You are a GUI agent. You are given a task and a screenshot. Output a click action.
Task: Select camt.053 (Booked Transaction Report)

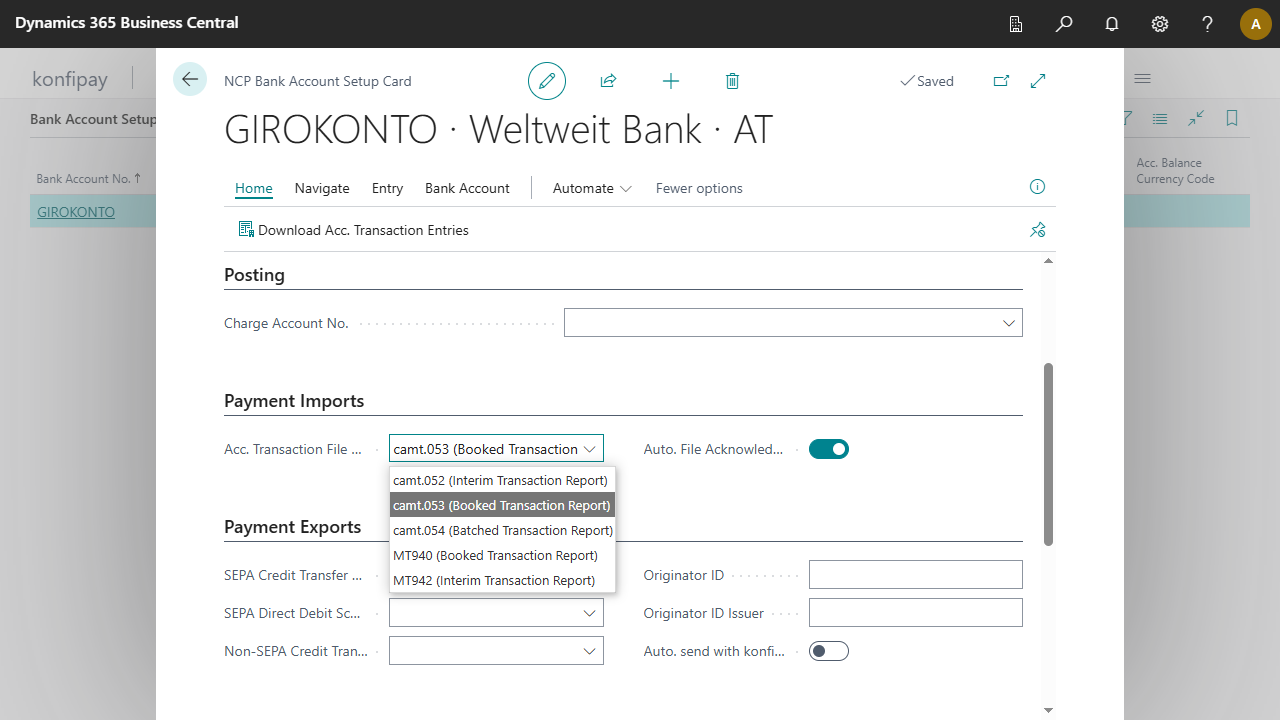pyautogui.click(x=502, y=505)
